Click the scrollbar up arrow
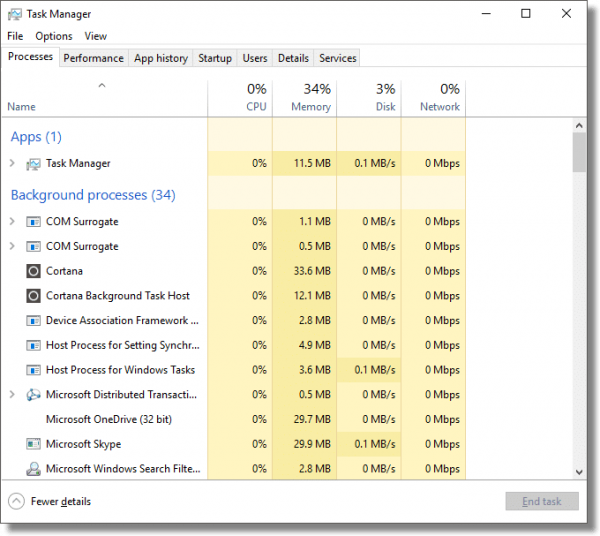 579,125
